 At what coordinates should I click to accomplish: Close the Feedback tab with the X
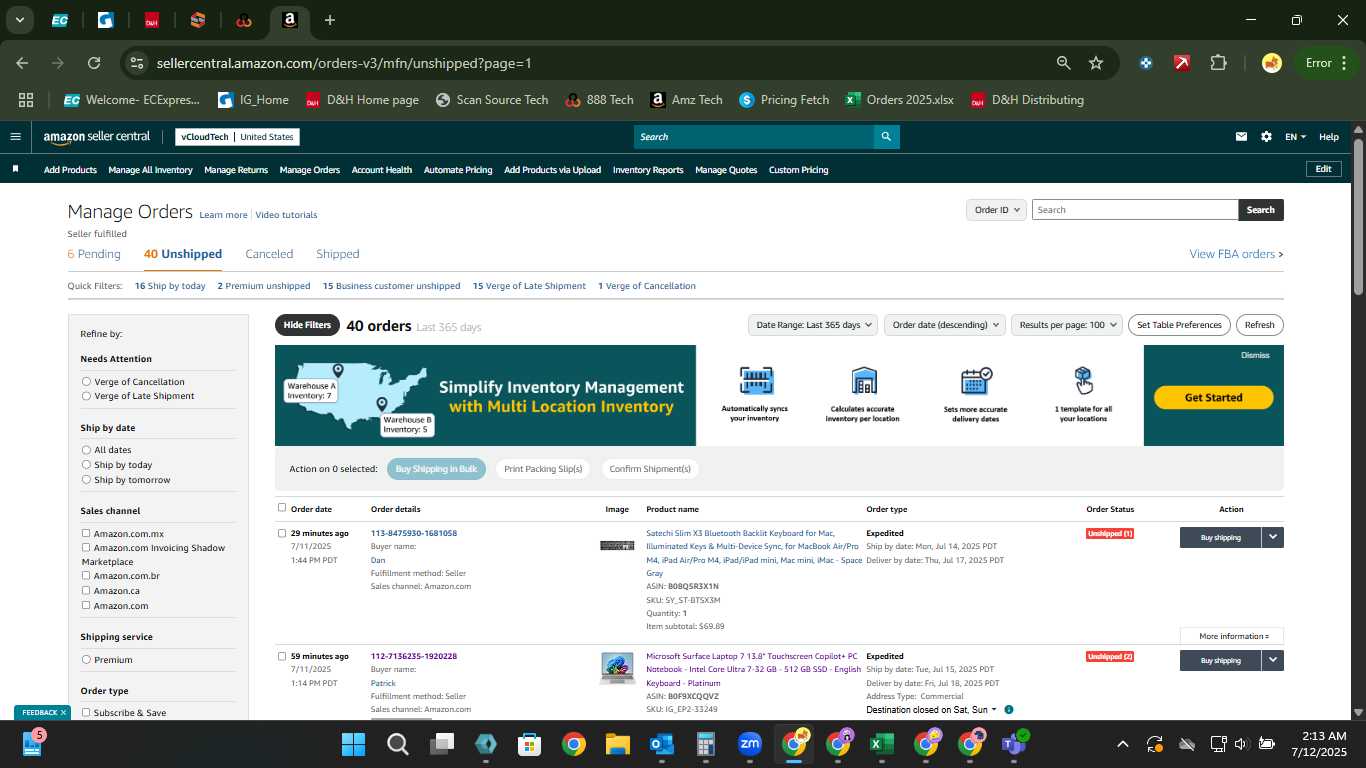click(x=63, y=712)
